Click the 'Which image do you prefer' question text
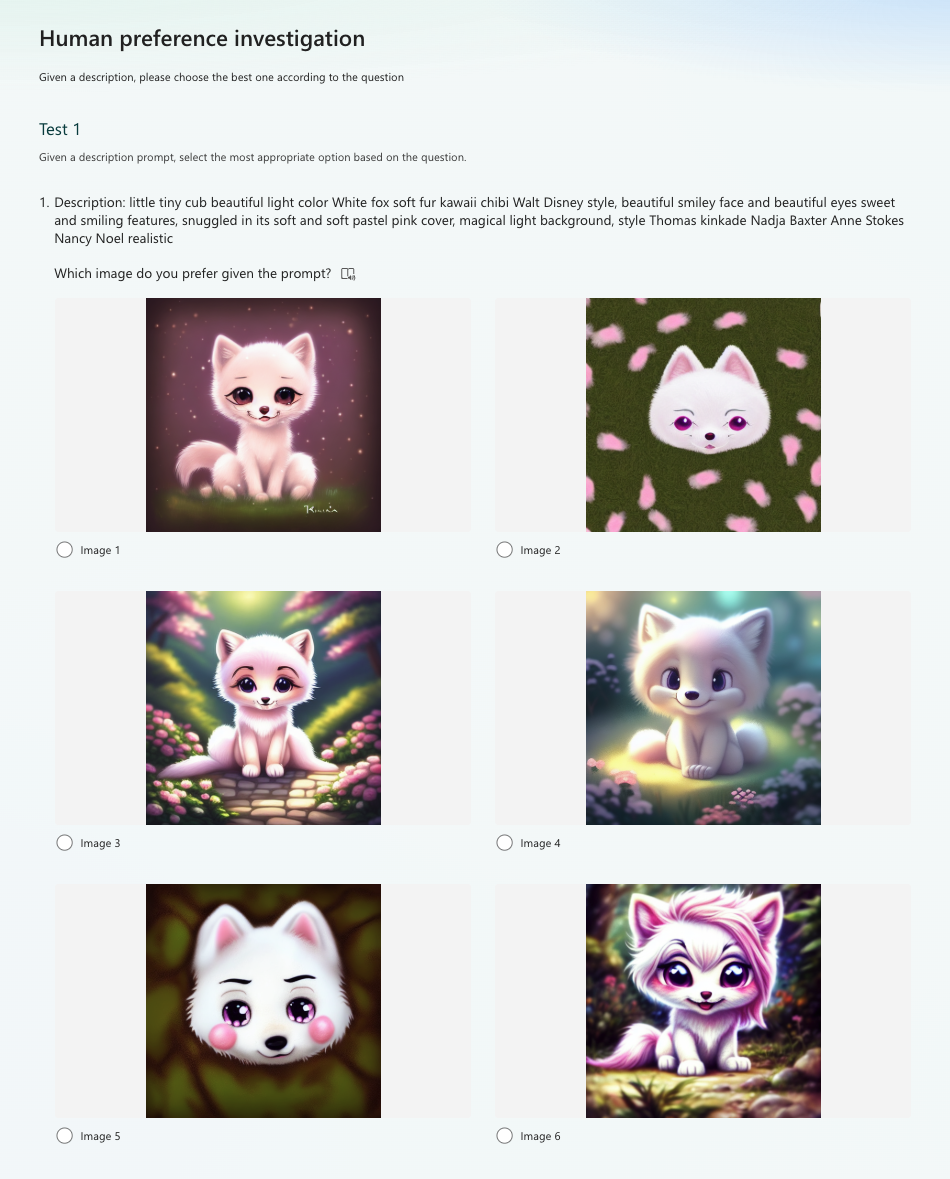Viewport: 950px width, 1179px height. pos(193,274)
